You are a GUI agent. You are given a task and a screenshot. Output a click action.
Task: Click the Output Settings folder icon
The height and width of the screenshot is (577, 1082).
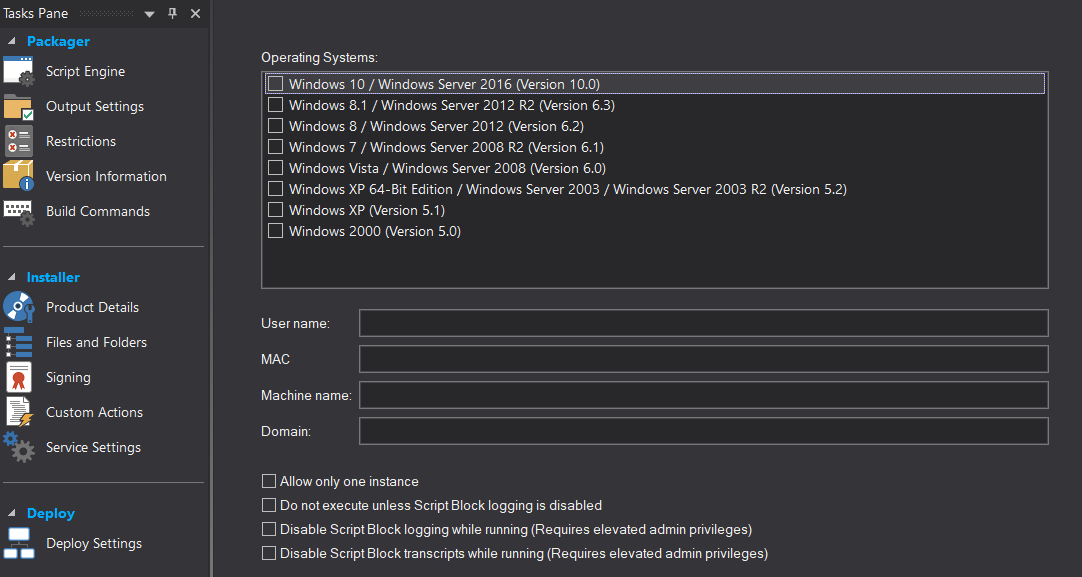point(19,107)
